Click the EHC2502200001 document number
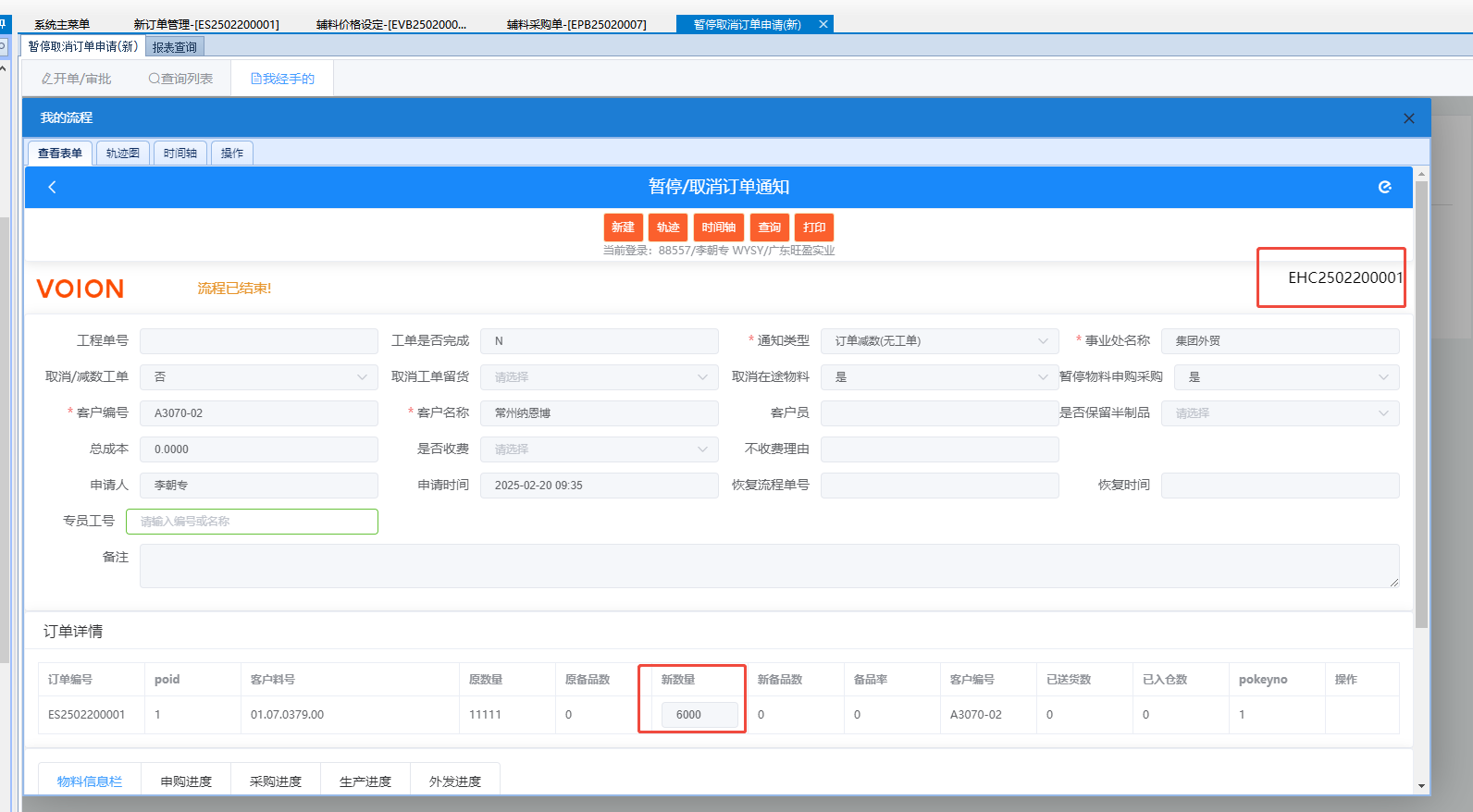Screen dimensions: 1473x812 [1345, 277]
